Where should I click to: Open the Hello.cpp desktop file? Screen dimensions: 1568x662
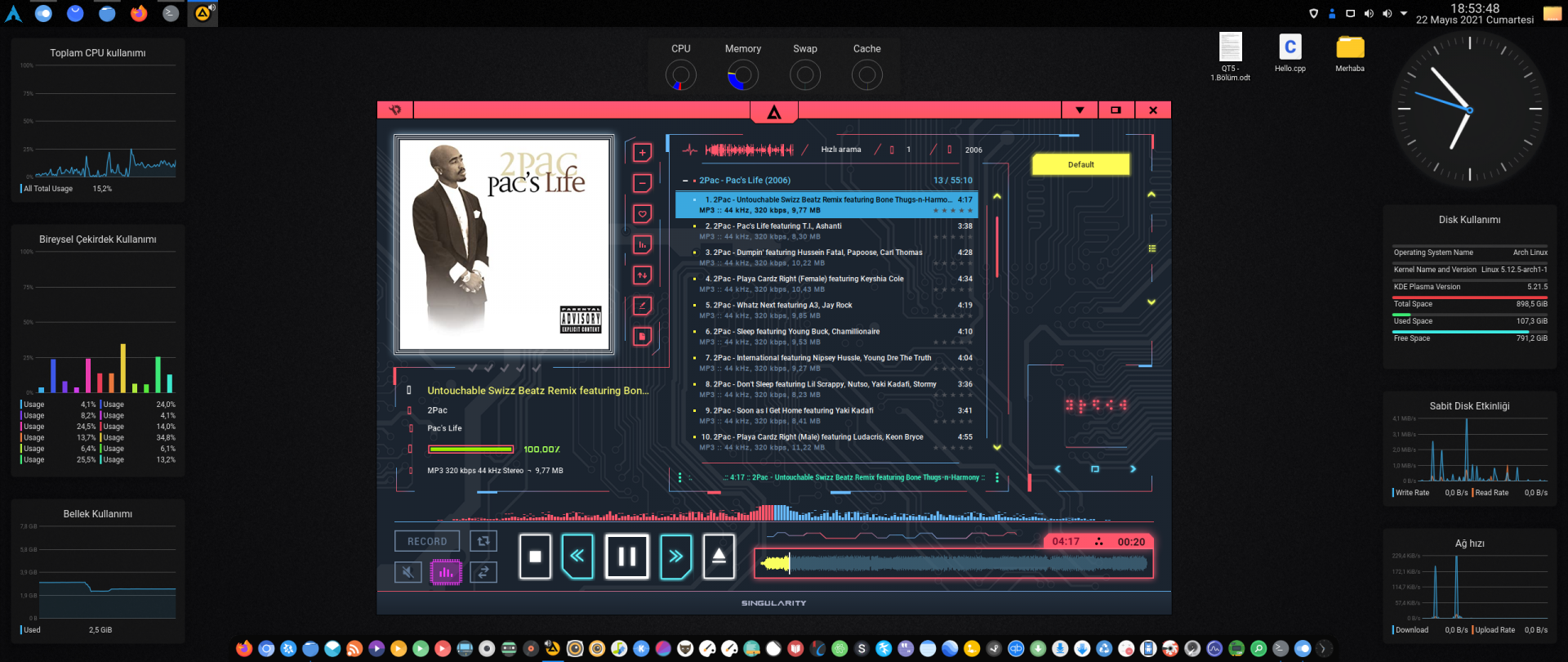click(1290, 53)
